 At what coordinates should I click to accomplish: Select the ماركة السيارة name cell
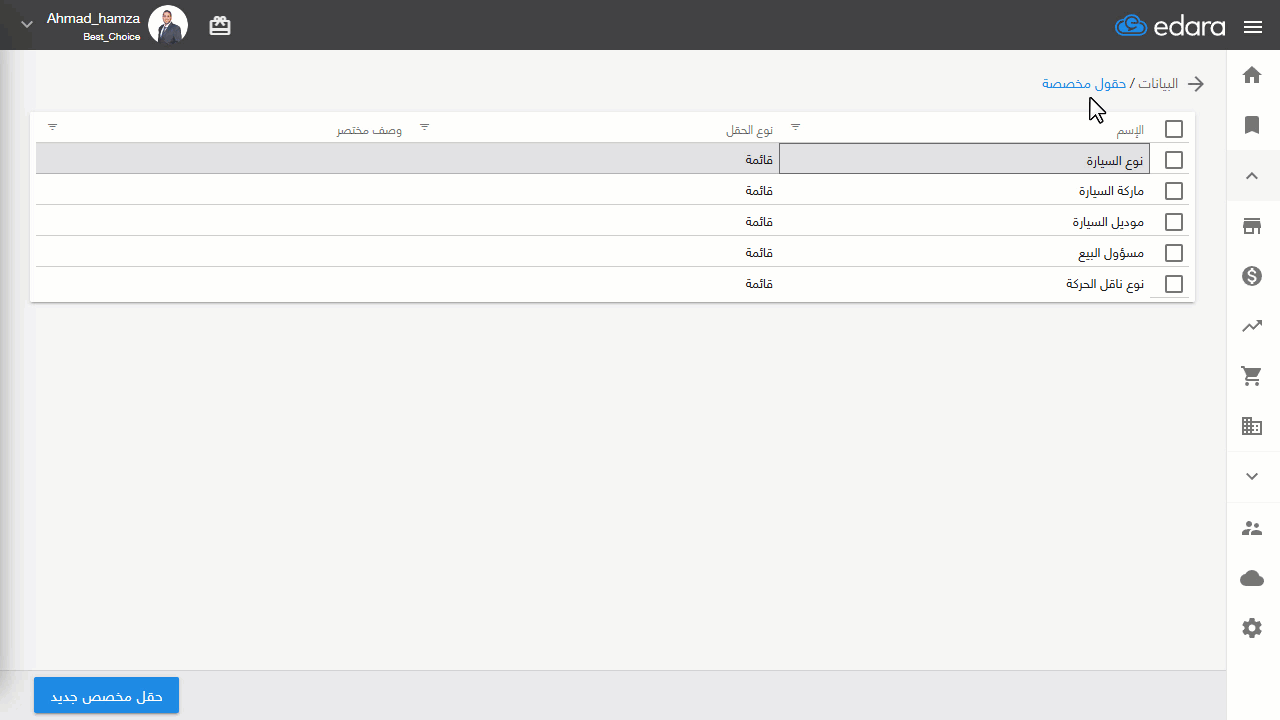964,191
